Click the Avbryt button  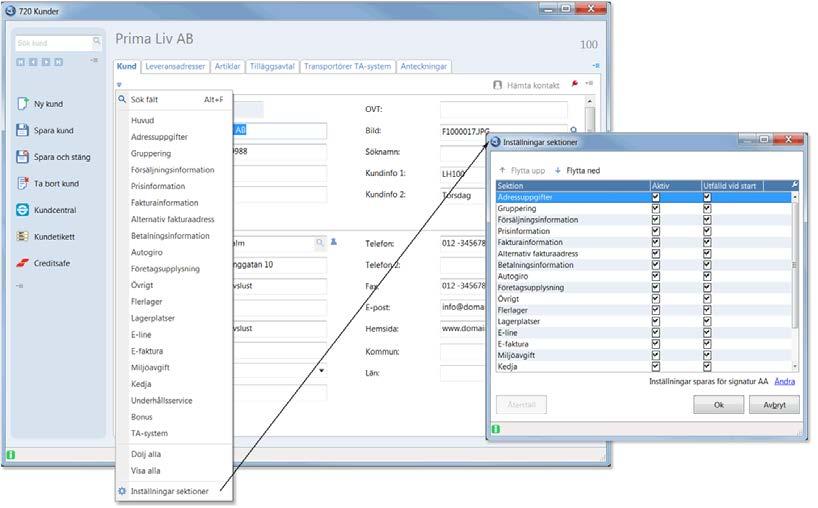[x=774, y=405]
